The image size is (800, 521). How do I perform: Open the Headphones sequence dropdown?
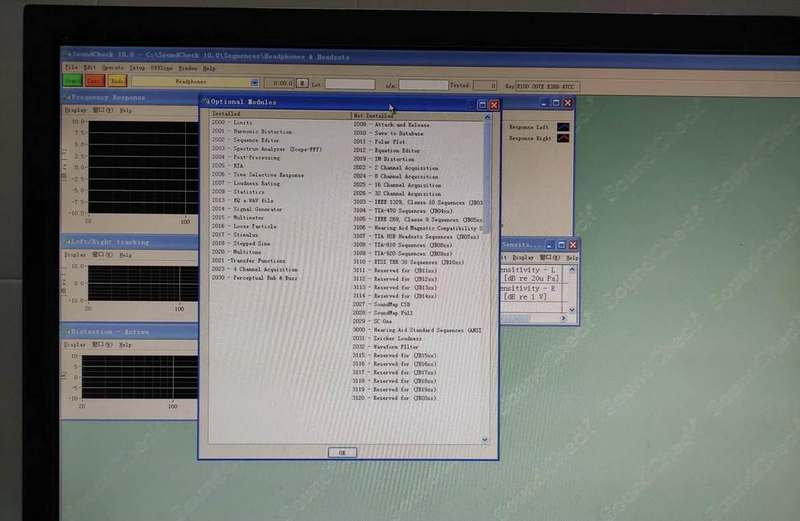pos(254,82)
